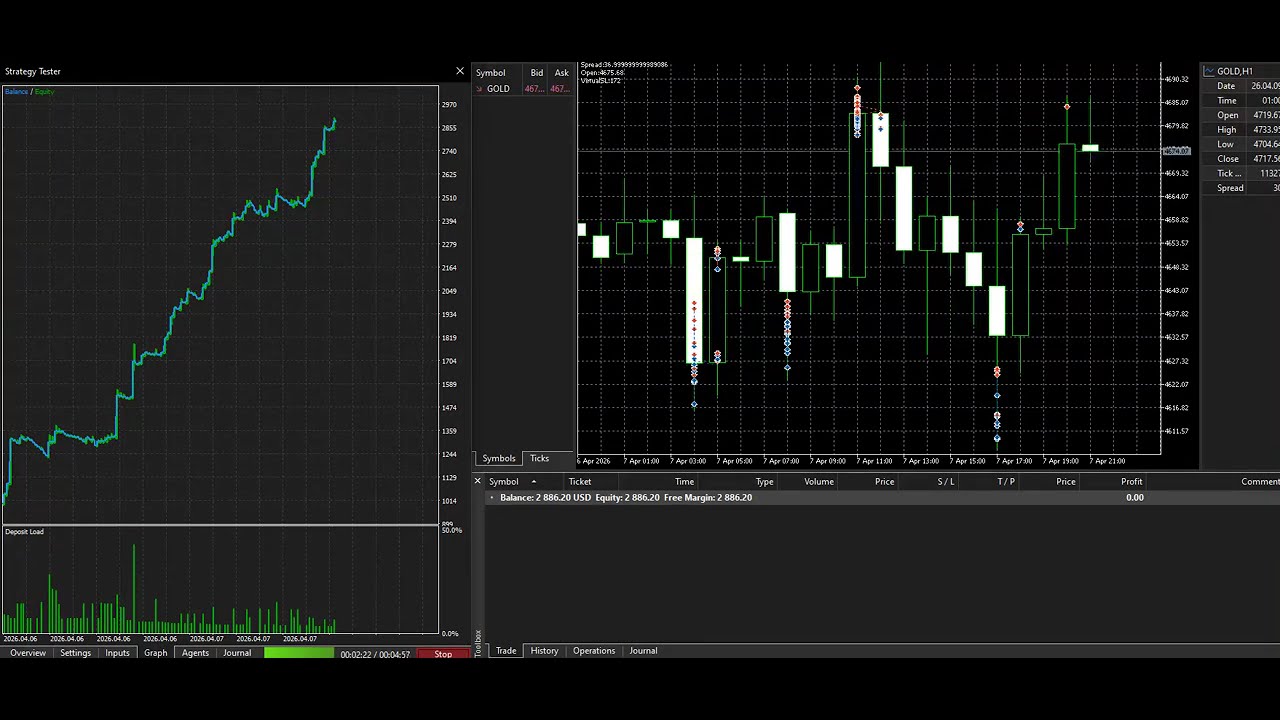Click the GOLD,H1 chart icon in Data Window

pos(1209,71)
